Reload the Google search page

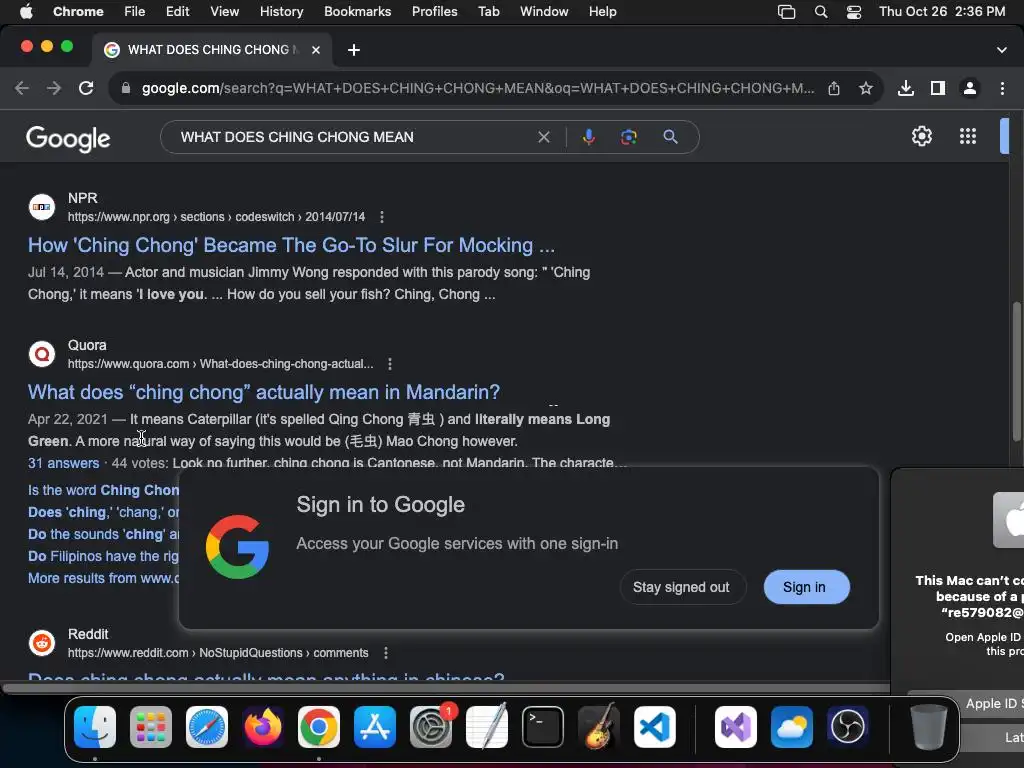pyautogui.click(x=86, y=88)
